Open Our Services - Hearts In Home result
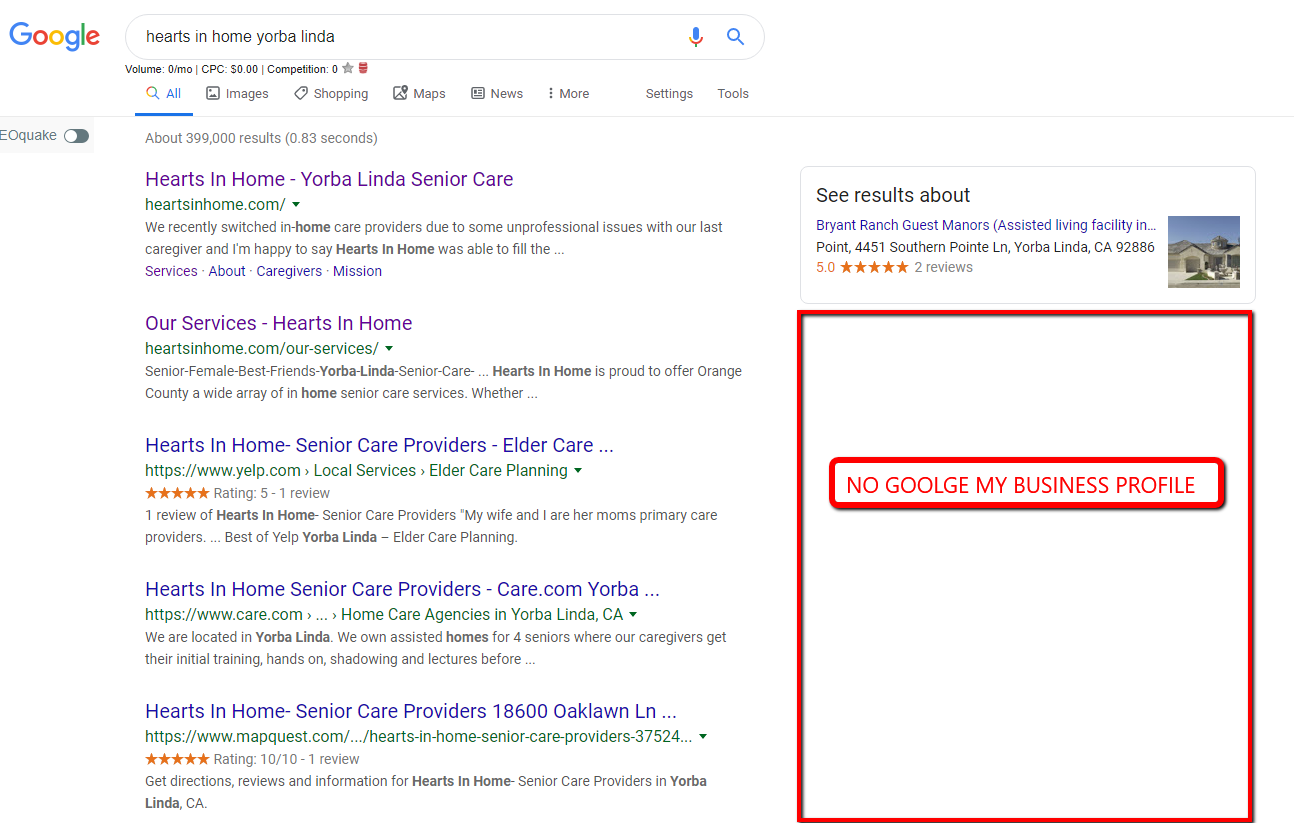The height and width of the screenshot is (823, 1294). (278, 323)
